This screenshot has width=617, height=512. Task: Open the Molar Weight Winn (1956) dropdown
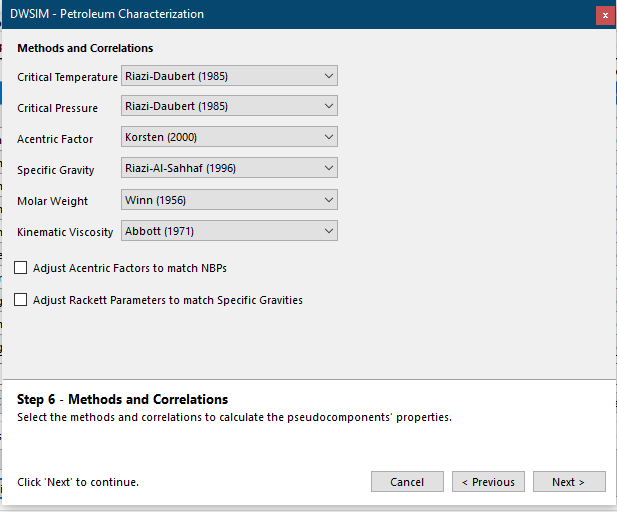(x=229, y=200)
